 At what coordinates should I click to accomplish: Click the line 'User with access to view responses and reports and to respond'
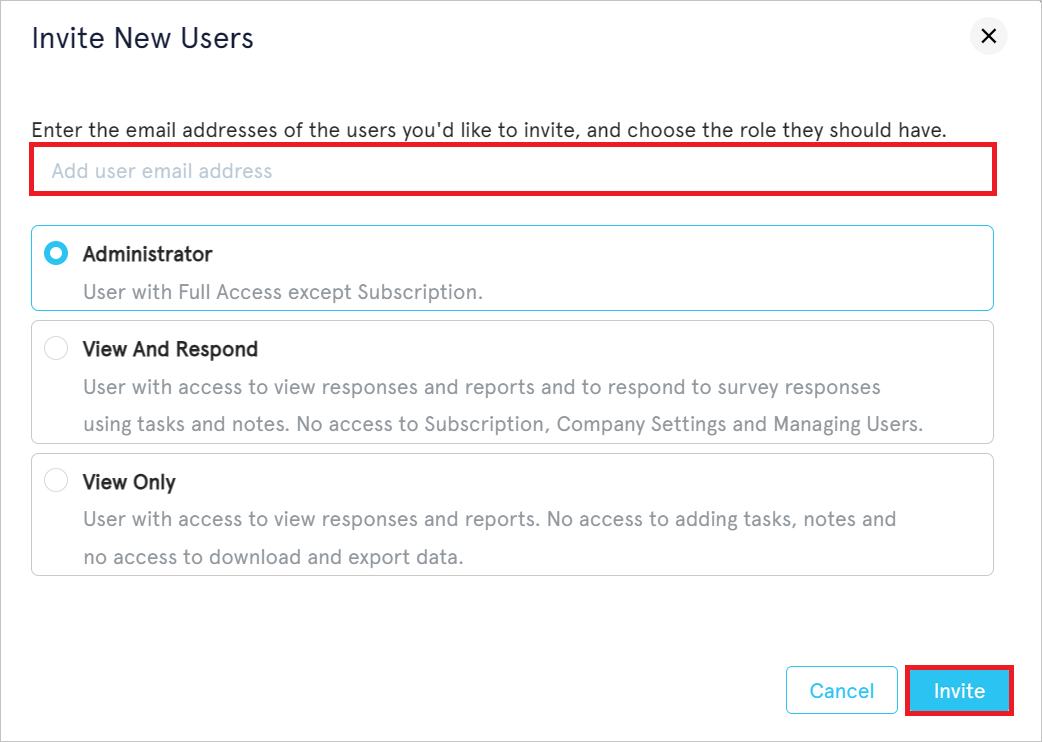[x=482, y=387]
